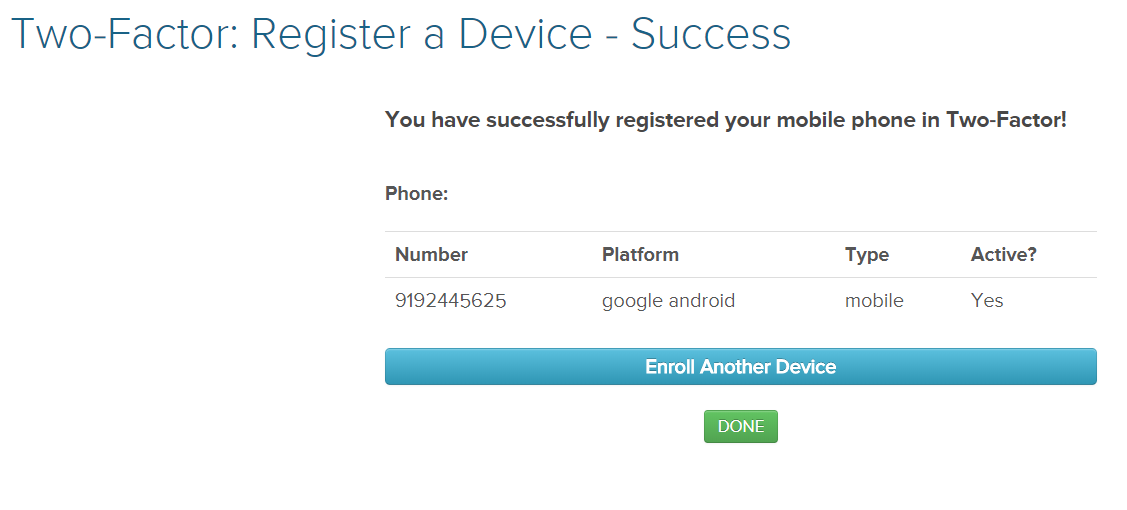Click the Type column header
The image size is (1127, 510).
pos(866,255)
